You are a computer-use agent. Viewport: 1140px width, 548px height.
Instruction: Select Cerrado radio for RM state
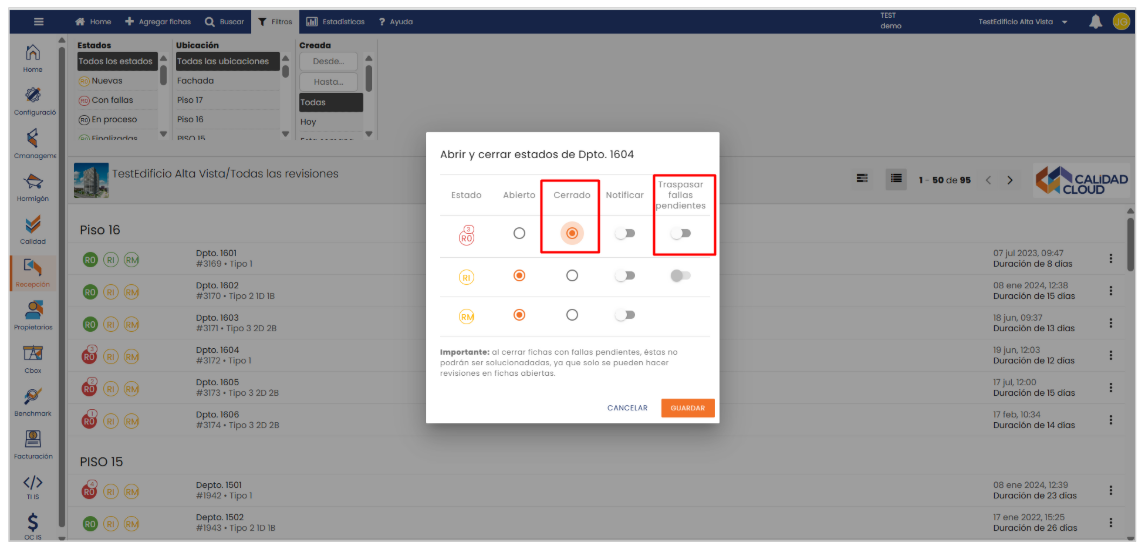pos(571,315)
